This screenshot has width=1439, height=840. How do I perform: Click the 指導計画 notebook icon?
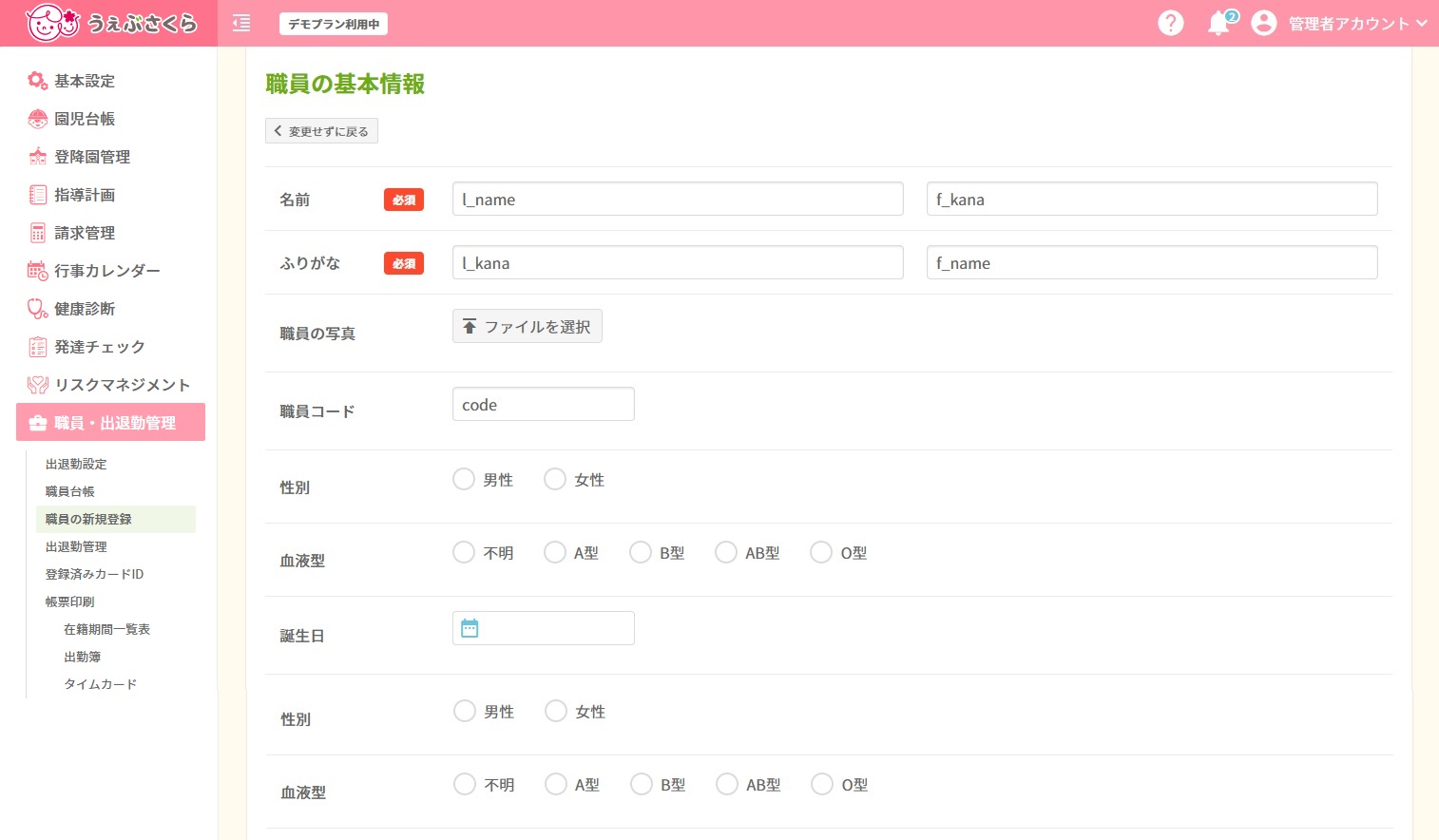coord(37,195)
